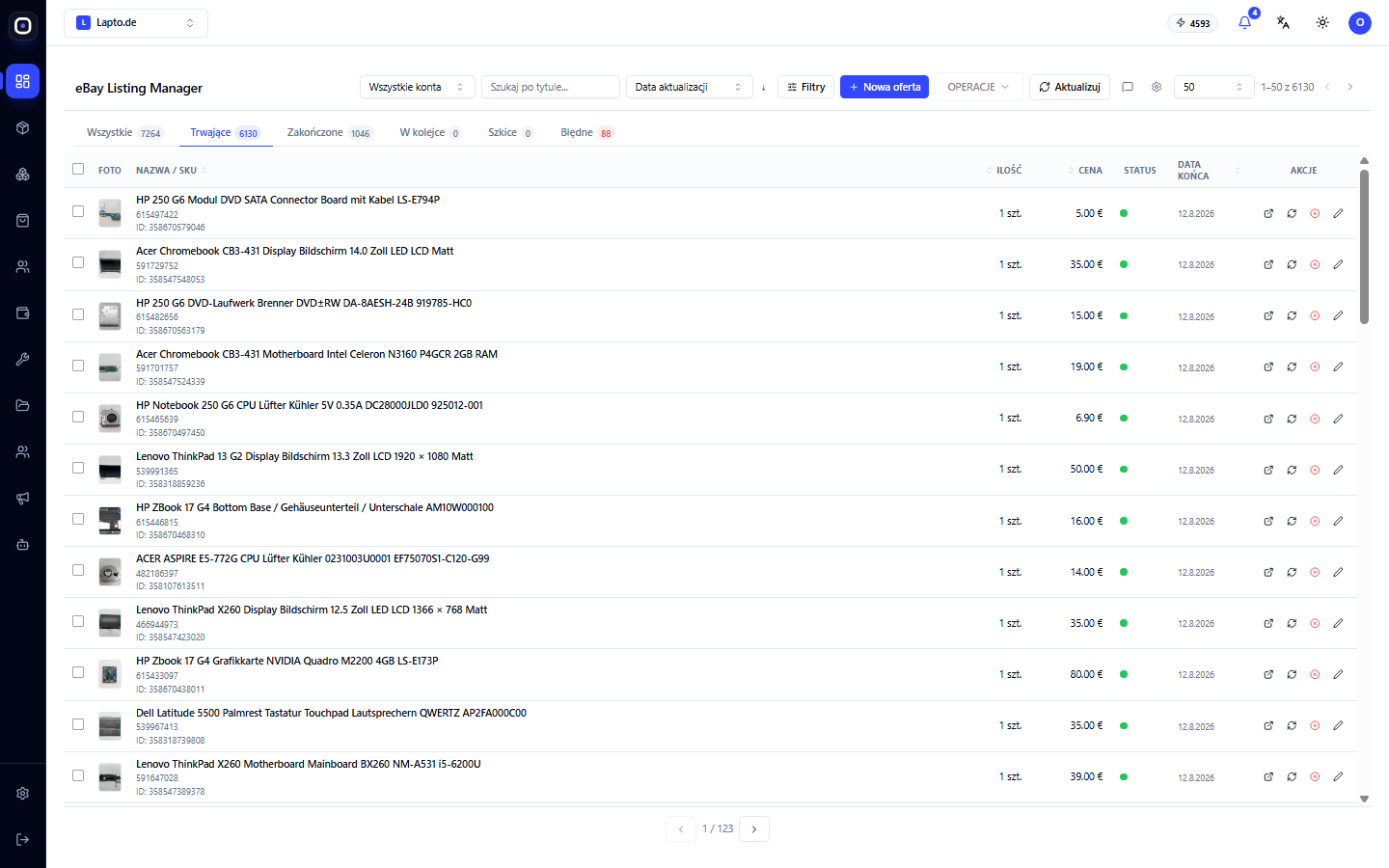Expand the OPERACJE dropdown

pos(978,88)
